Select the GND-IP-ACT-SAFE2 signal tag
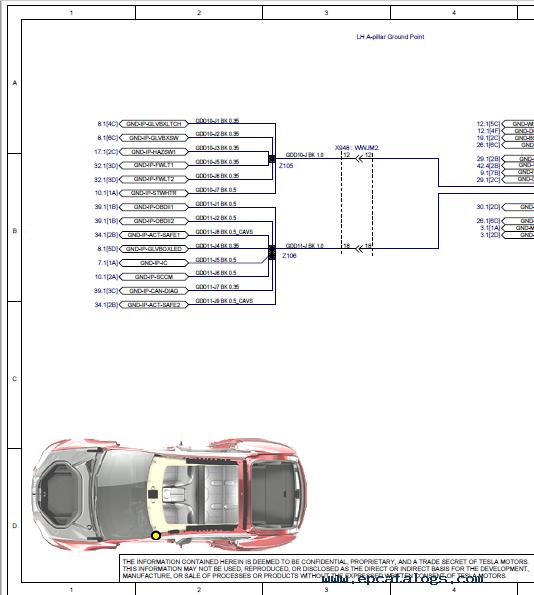The image size is (534, 595). pyautogui.click(x=154, y=305)
